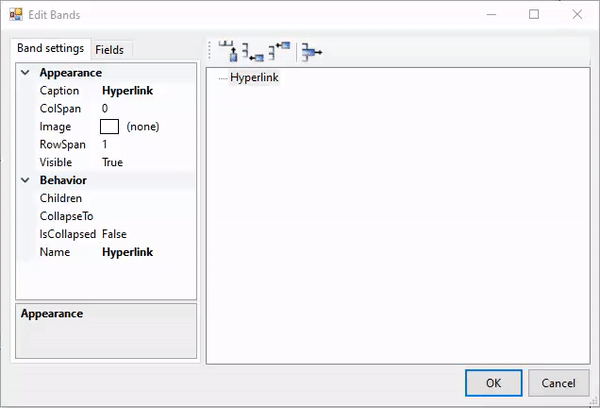Screen dimensions: 600x408
Task: Click the Edit Bands window title icon
Action: (16, 15)
